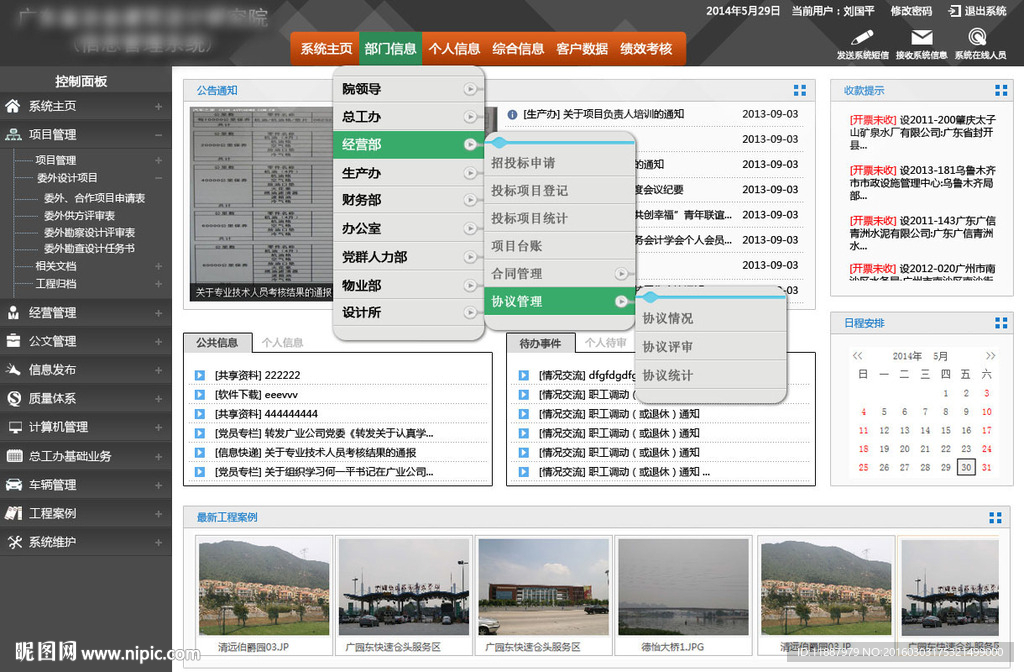Go to next month in calendar

click(x=990, y=356)
